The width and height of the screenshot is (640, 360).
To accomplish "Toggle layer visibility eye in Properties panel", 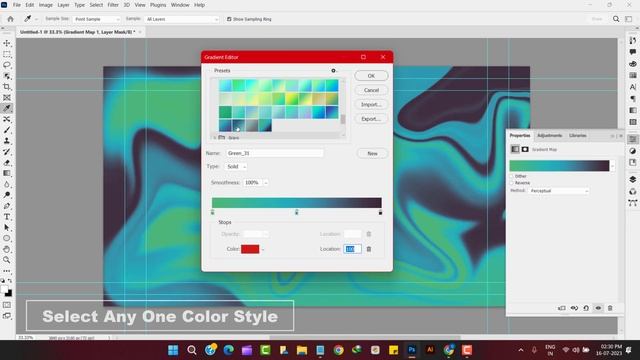I will [x=598, y=308].
